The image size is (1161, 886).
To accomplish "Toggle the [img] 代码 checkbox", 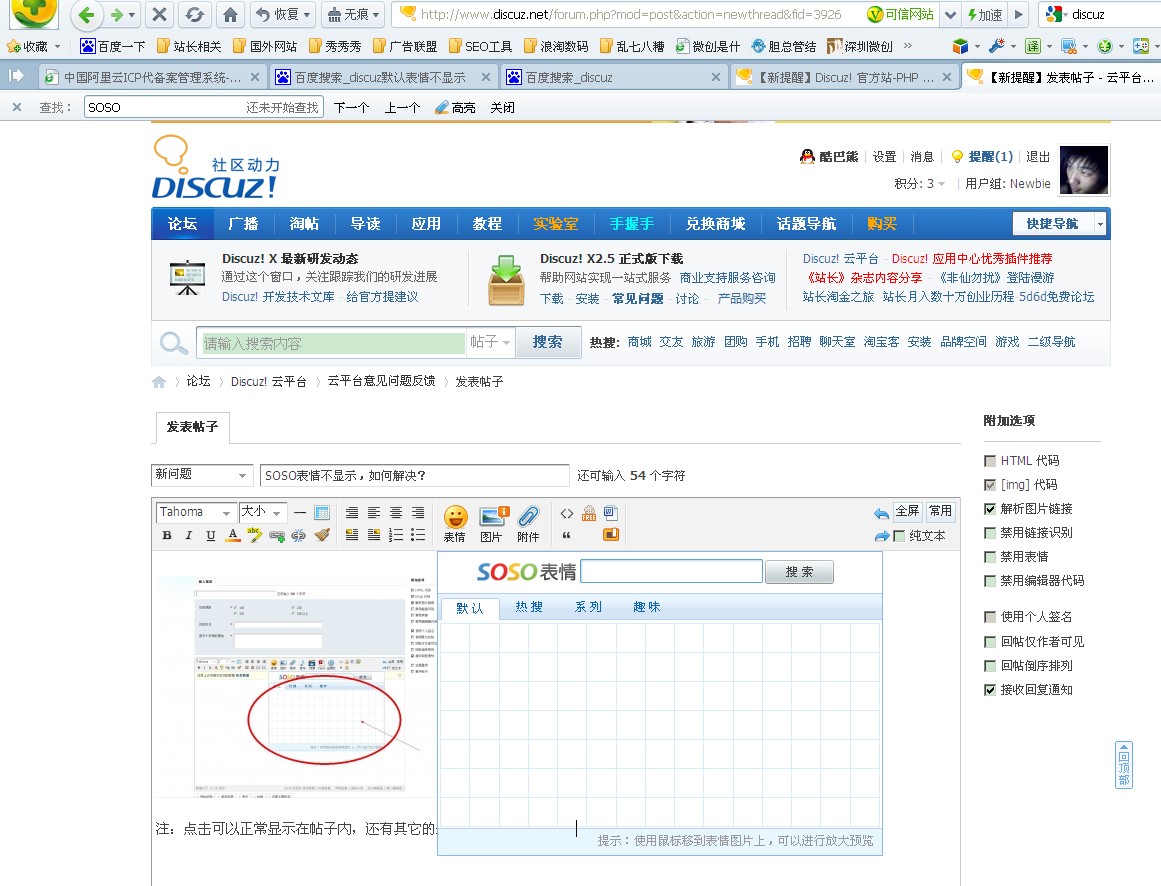I will [x=990, y=485].
